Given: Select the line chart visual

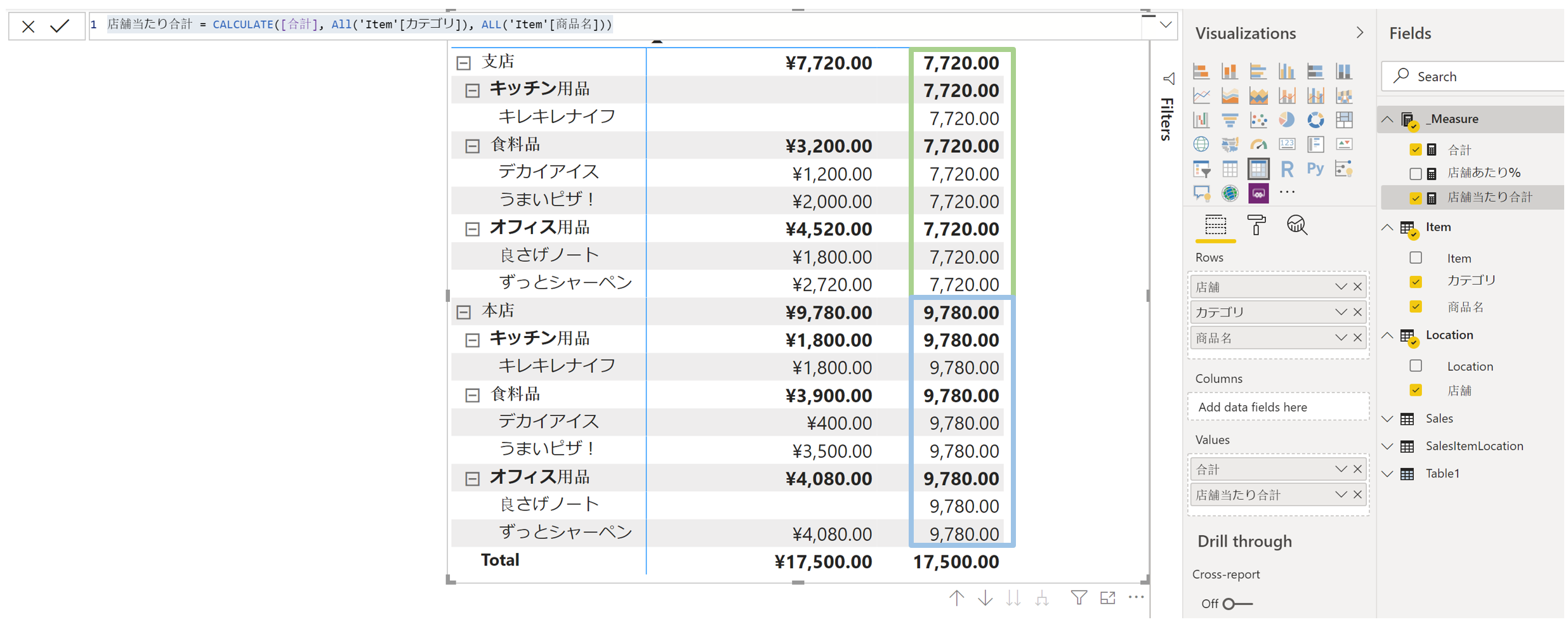Looking at the screenshot, I should point(1201,96).
